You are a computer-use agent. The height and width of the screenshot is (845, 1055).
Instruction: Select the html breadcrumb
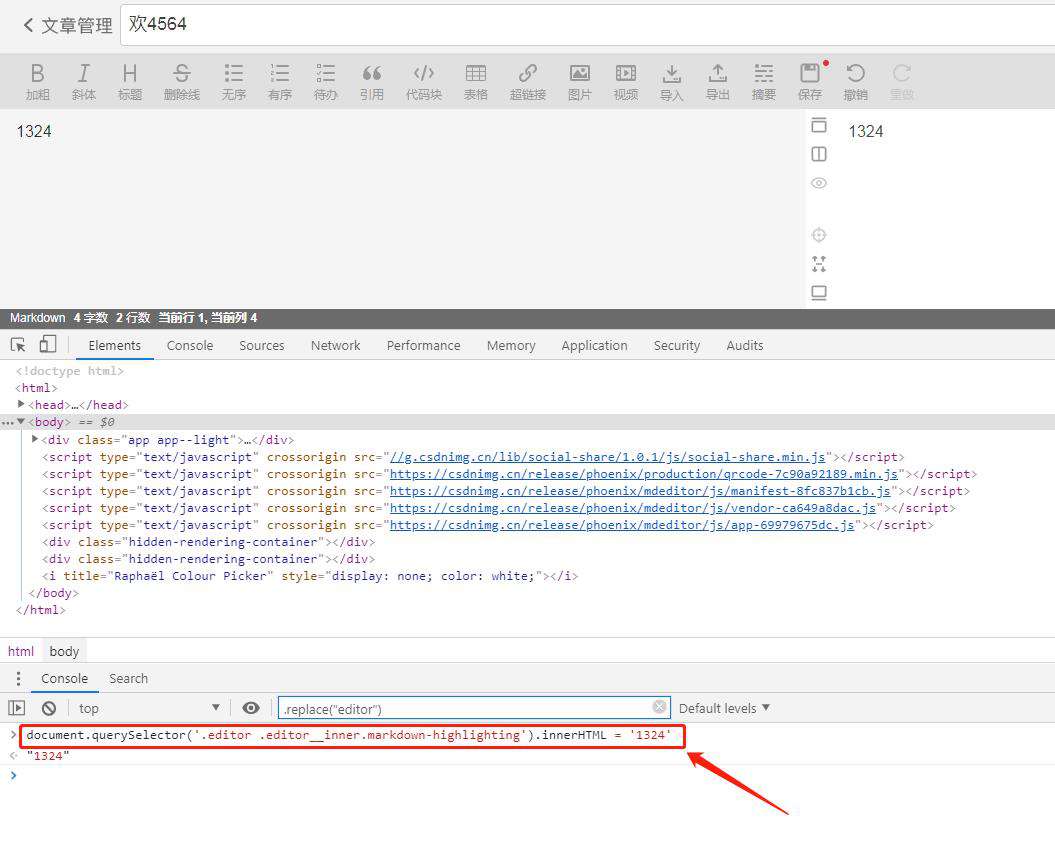(x=21, y=651)
